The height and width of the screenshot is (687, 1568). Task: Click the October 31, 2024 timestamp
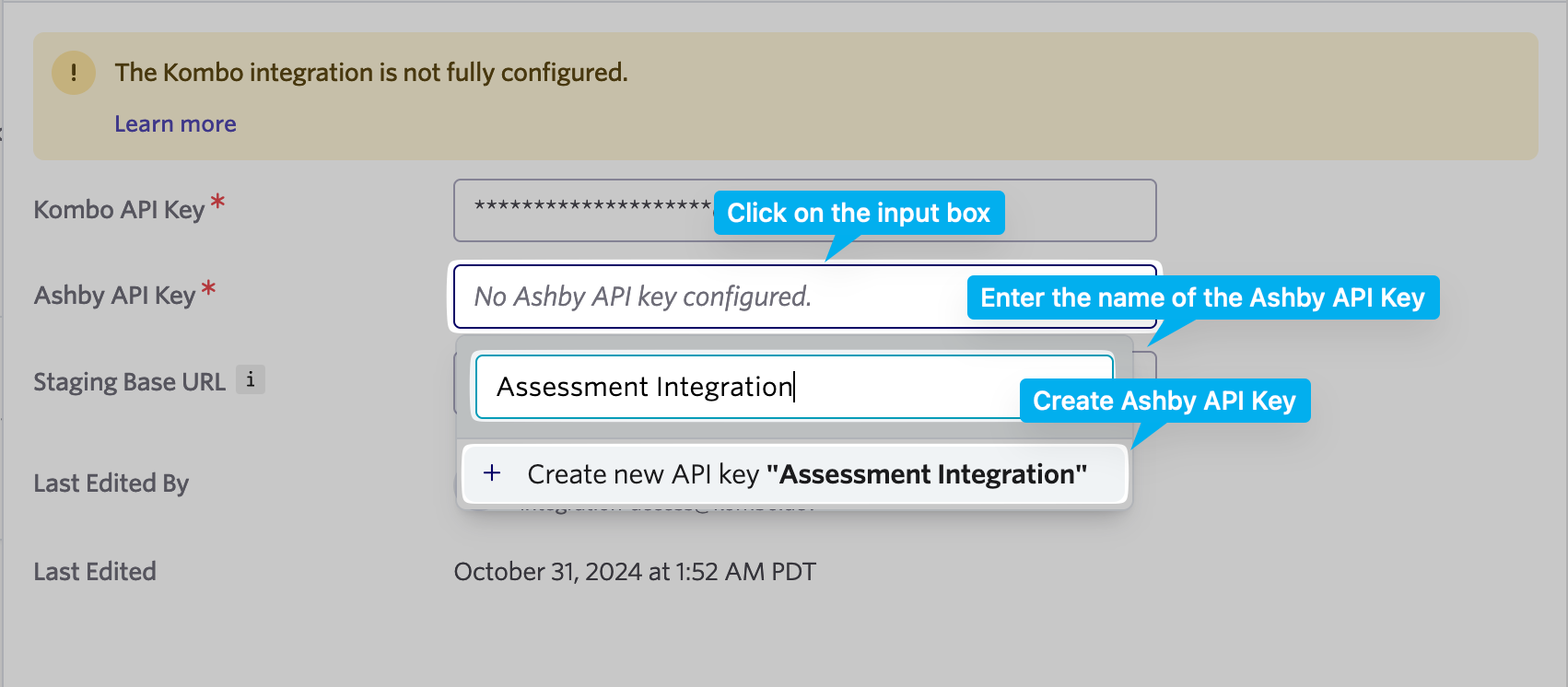coord(635,572)
